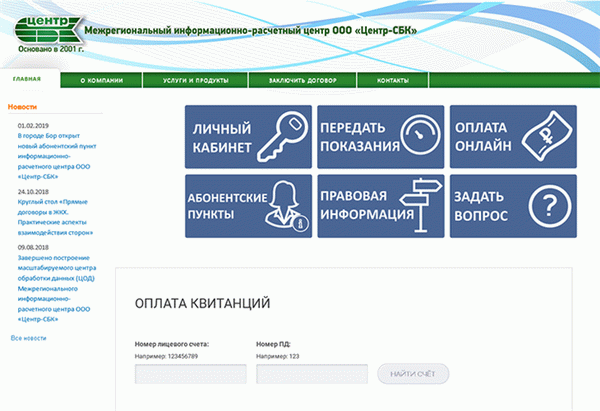Click the Основано в 2001 г. caption
This screenshot has height=411, width=600.
click(x=51, y=49)
